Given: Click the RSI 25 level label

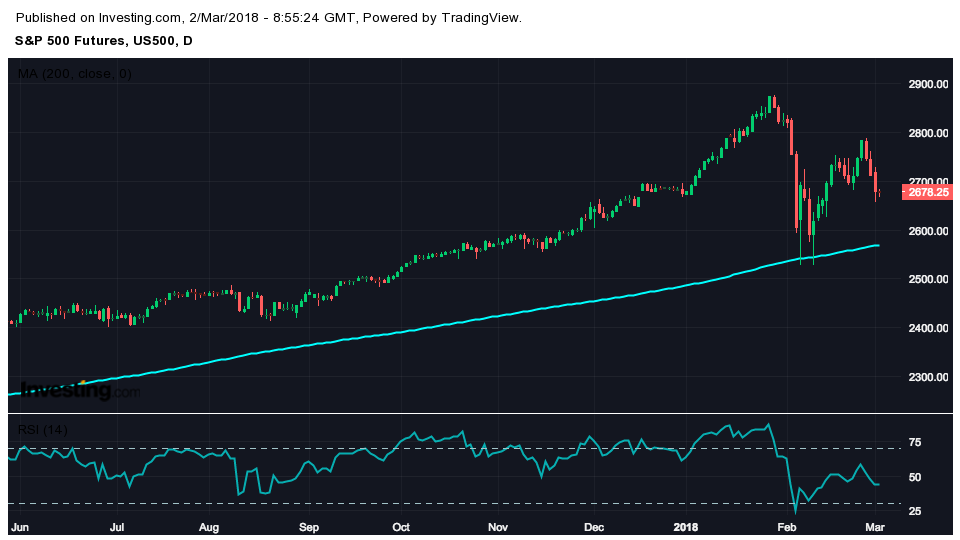Looking at the screenshot, I should click(915, 511).
